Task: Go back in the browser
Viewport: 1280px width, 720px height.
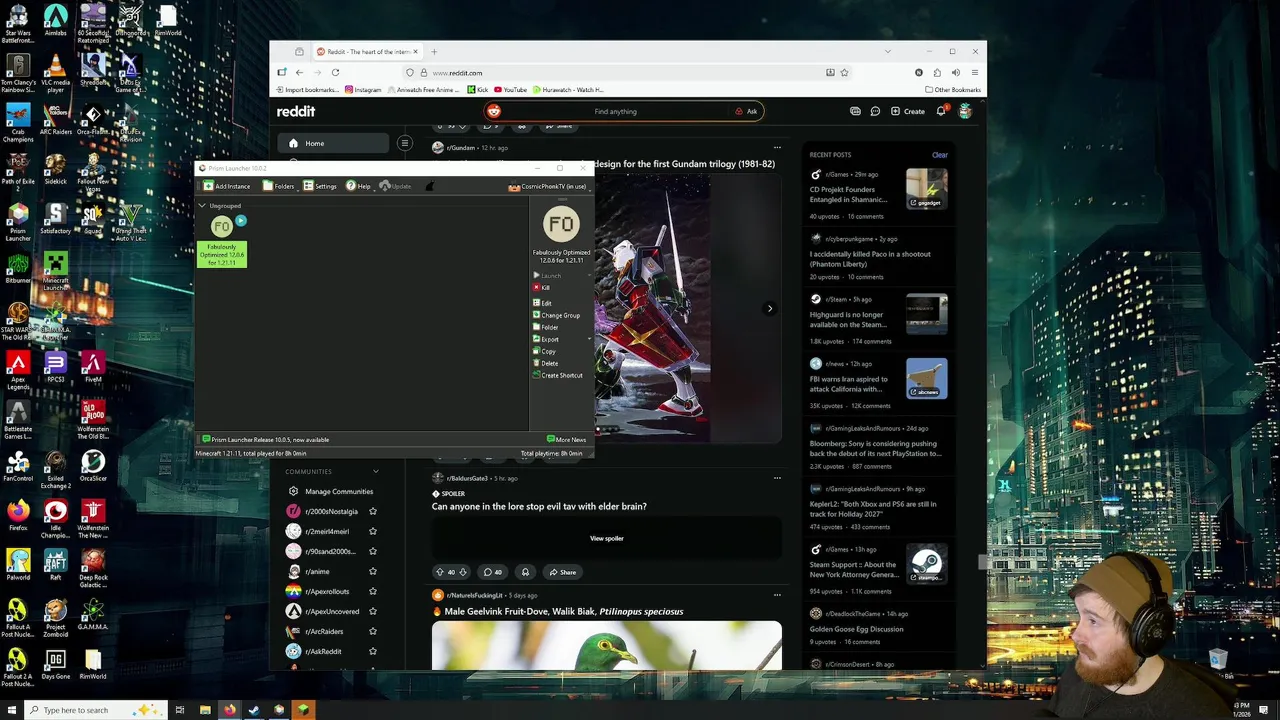Action: 298,72
